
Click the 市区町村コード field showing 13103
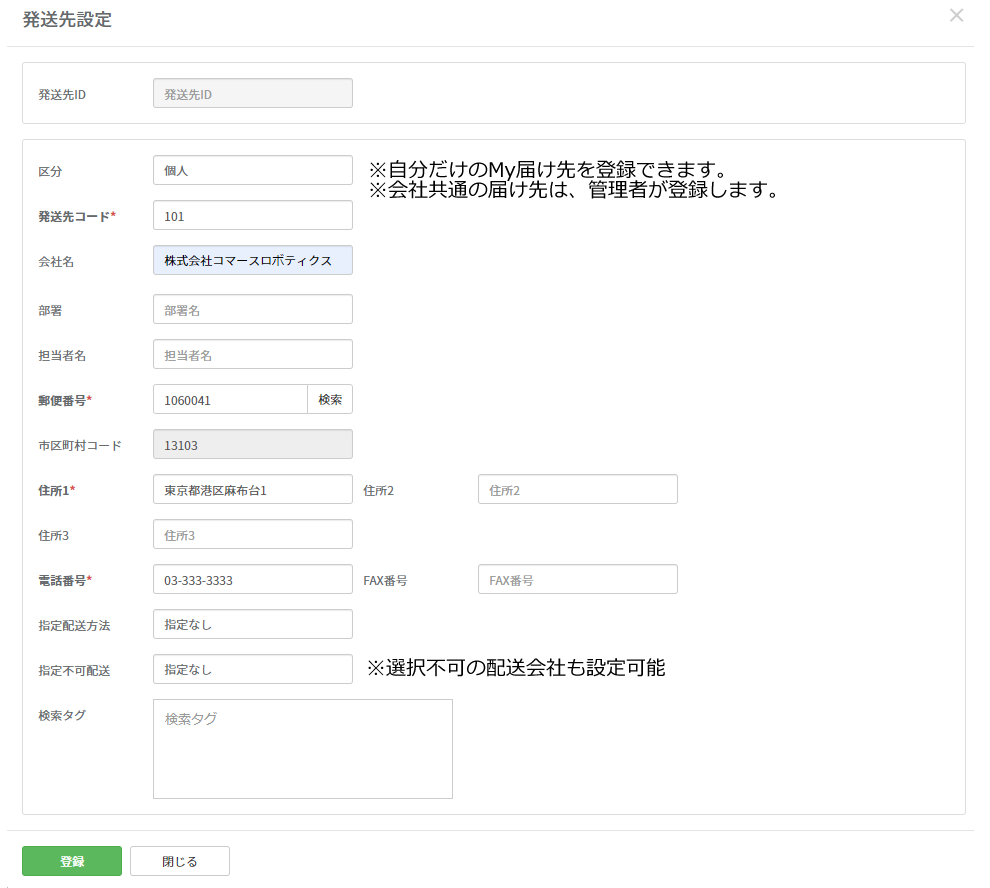click(252, 445)
